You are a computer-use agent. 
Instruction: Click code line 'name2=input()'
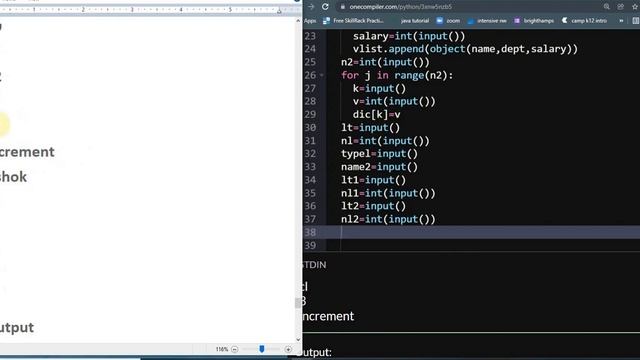pyautogui.click(x=380, y=167)
